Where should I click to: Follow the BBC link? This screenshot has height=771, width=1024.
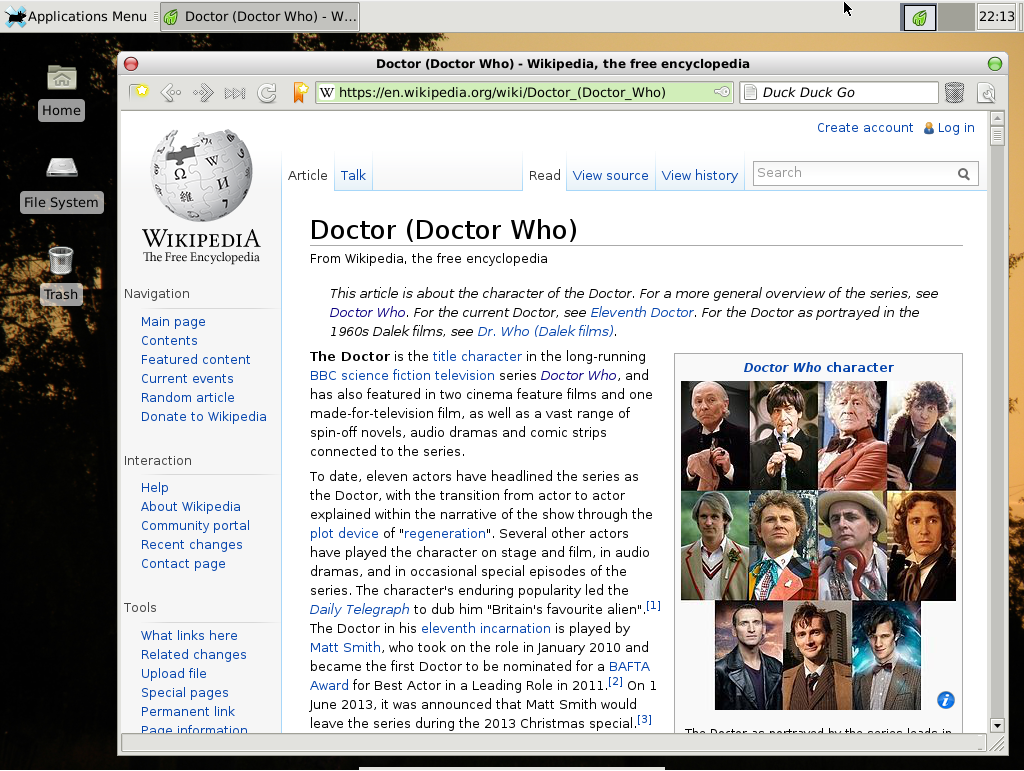pyautogui.click(x=323, y=375)
